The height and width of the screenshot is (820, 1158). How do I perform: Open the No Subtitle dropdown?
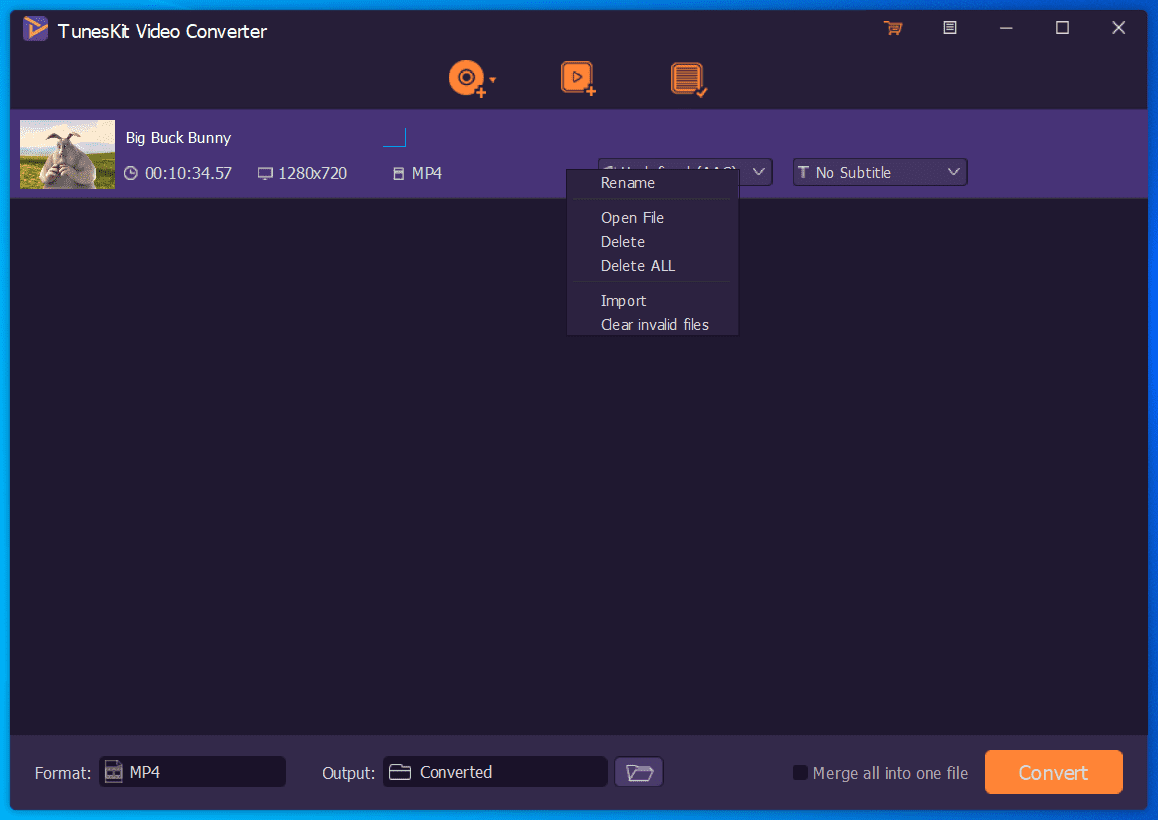pyautogui.click(x=880, y=172)
